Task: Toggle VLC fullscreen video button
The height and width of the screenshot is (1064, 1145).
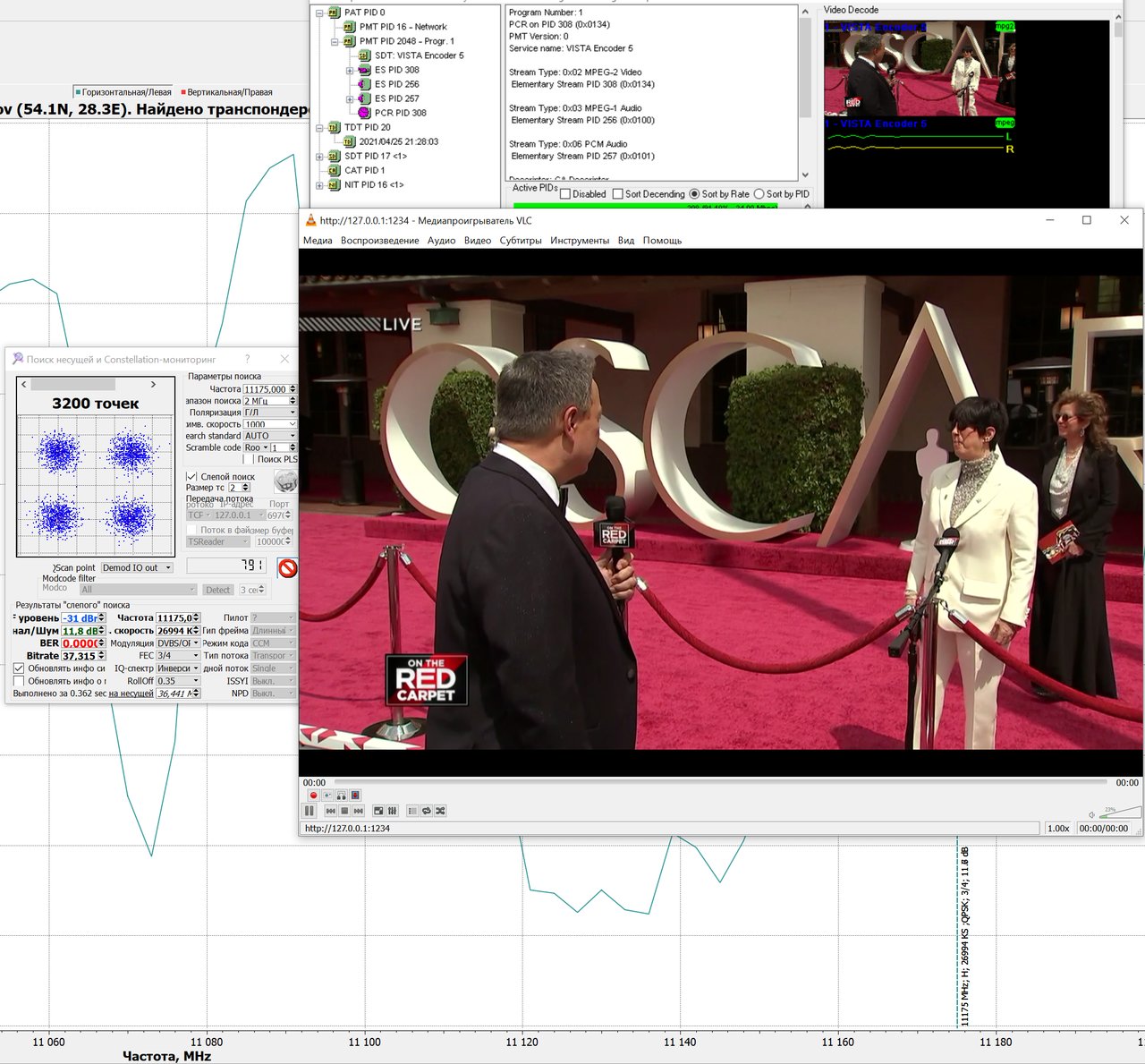Action: tap(378, 811)
